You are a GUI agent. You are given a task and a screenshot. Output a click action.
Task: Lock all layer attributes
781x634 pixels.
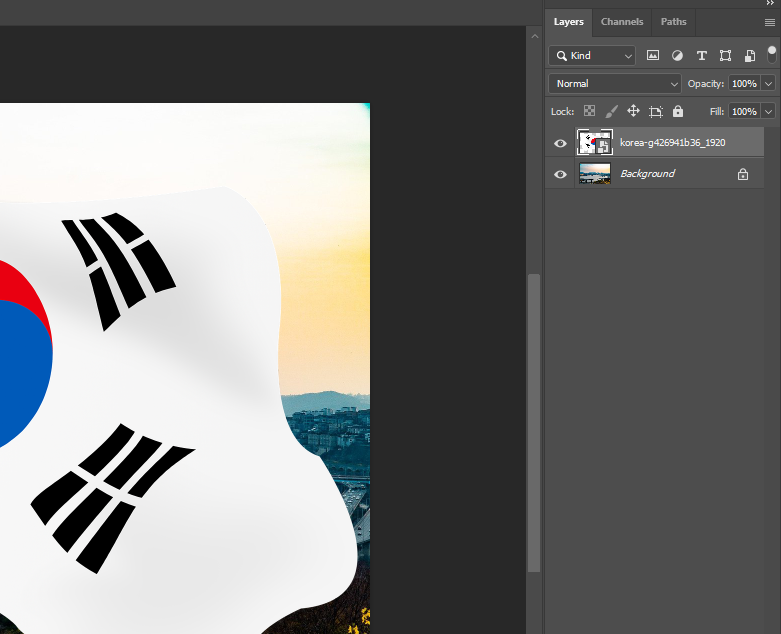(678, 111)
